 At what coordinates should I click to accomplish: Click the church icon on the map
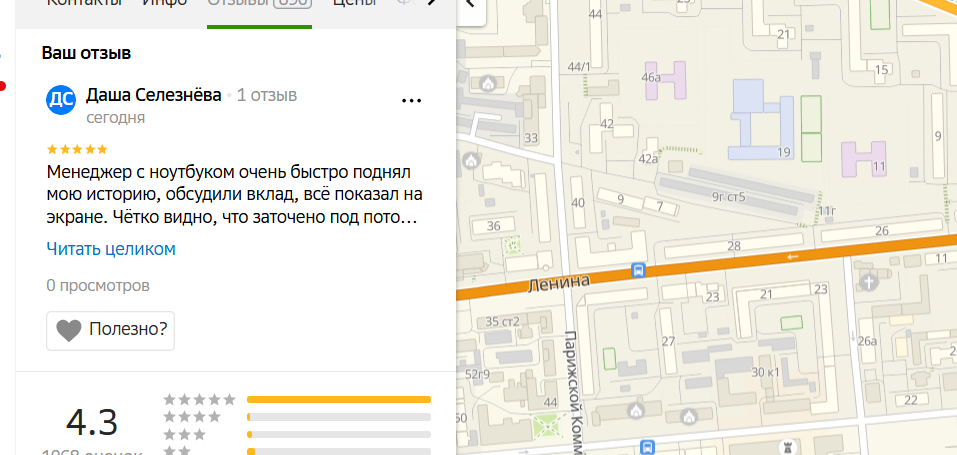[868, 282]
